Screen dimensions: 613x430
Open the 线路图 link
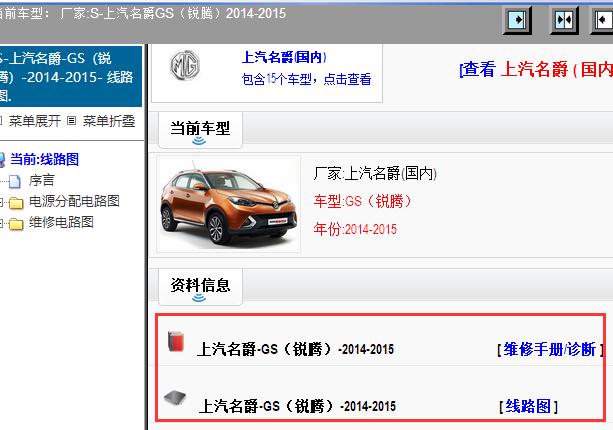528,406
